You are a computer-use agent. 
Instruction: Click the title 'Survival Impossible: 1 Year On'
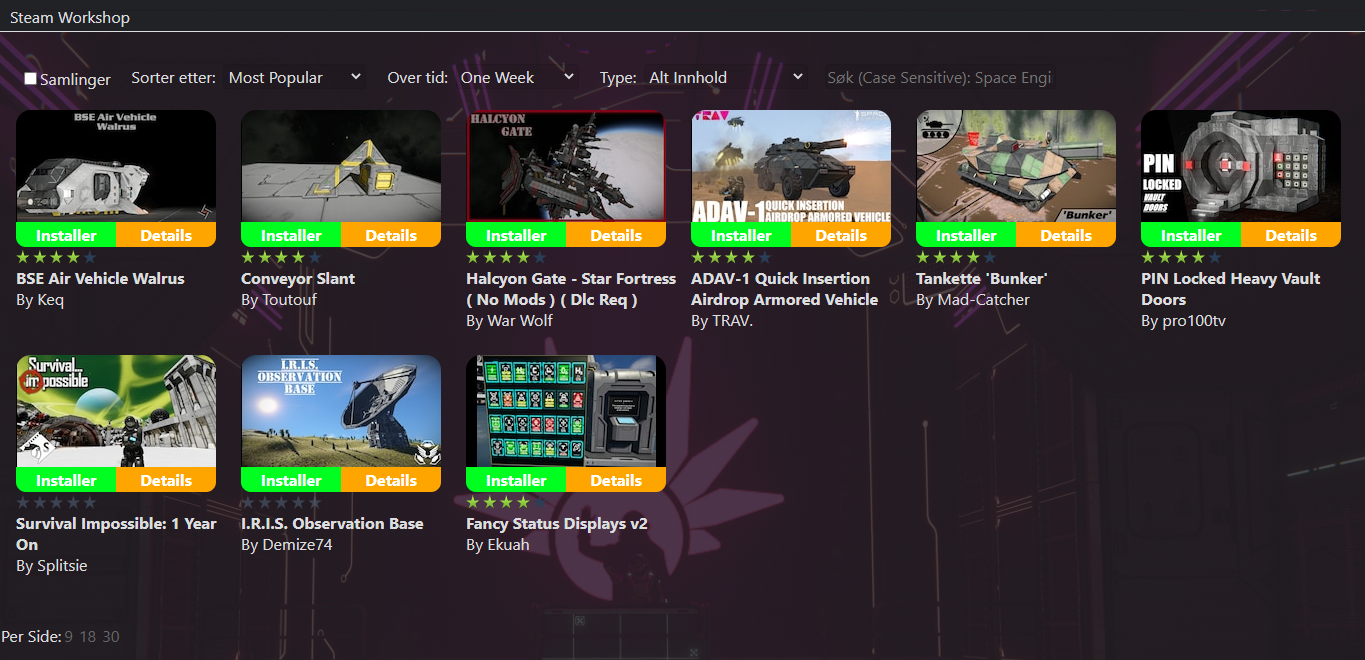click(116, 534)
